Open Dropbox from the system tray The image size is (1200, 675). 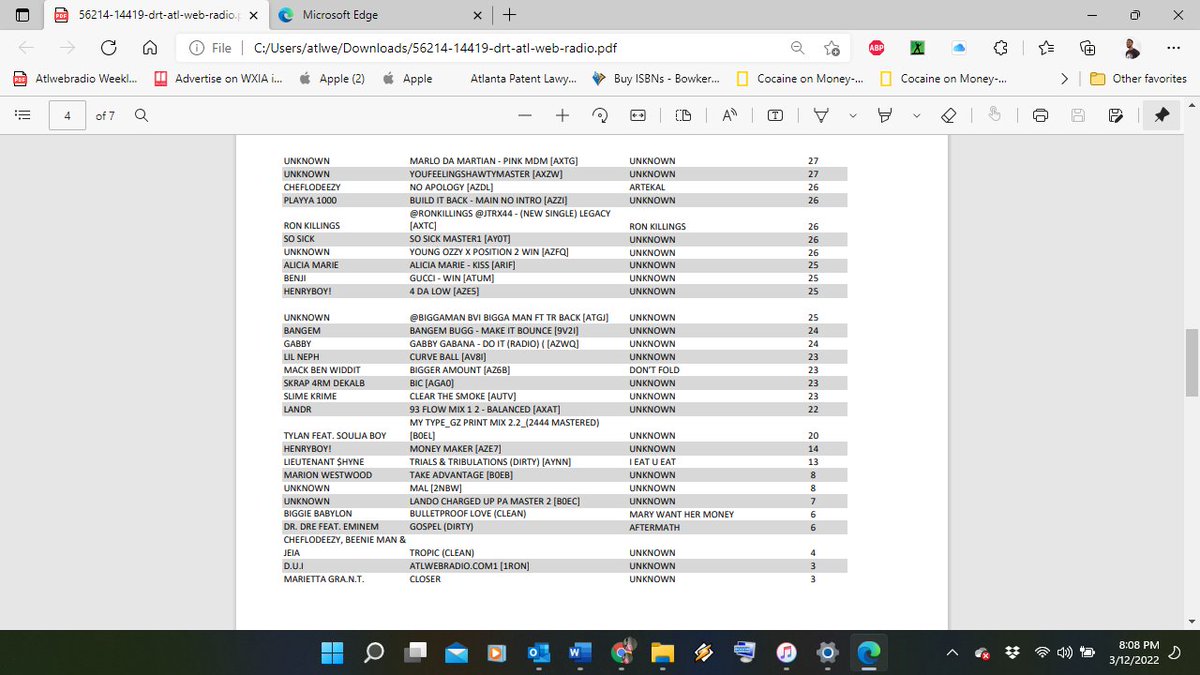[1013, 653]
